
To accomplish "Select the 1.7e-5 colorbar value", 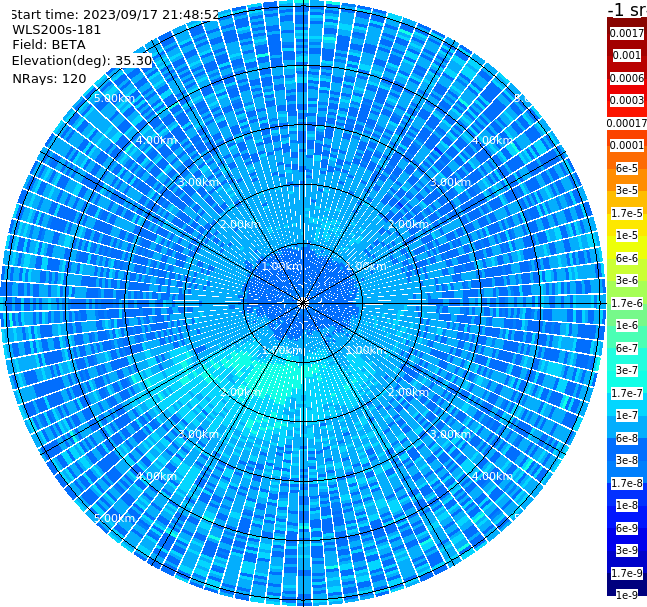I will [x=627, y=213].
